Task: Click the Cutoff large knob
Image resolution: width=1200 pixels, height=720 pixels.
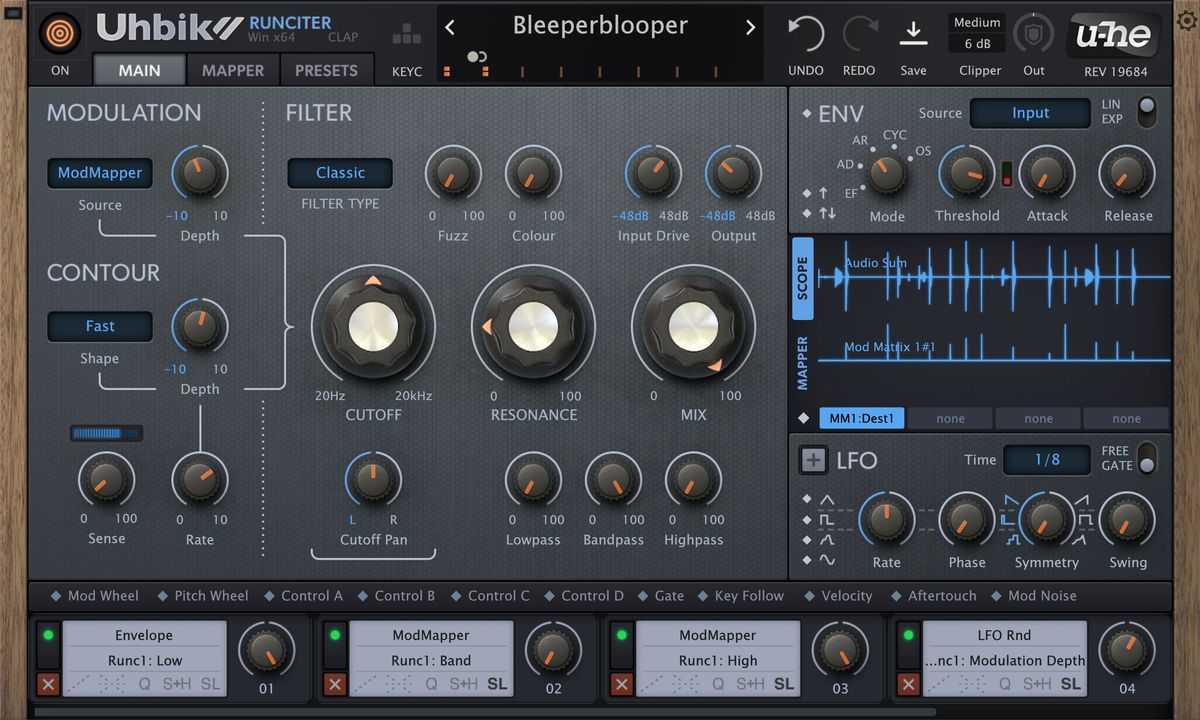Action: click(x=373, y=326)
